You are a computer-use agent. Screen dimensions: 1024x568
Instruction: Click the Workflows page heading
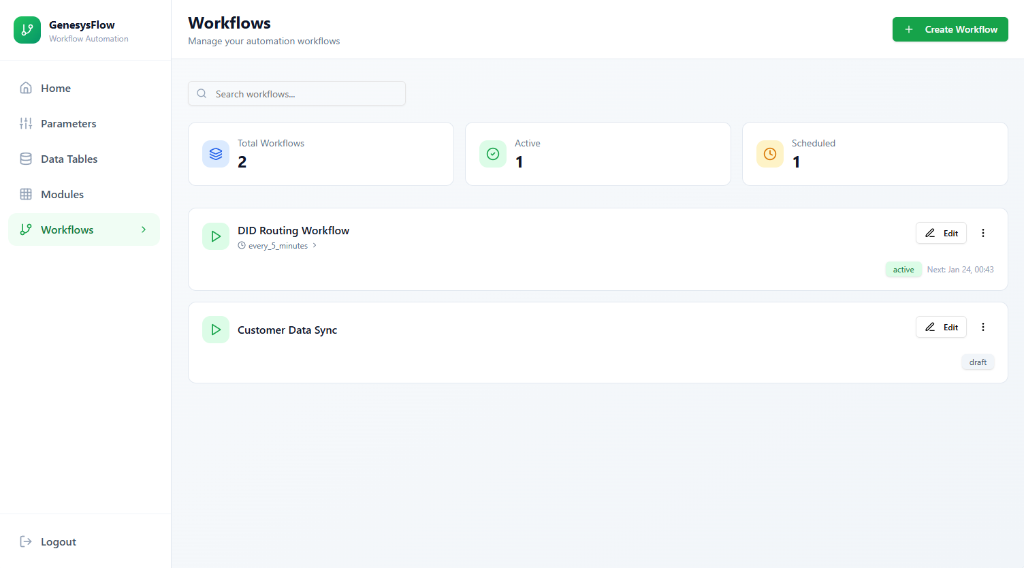229,23
